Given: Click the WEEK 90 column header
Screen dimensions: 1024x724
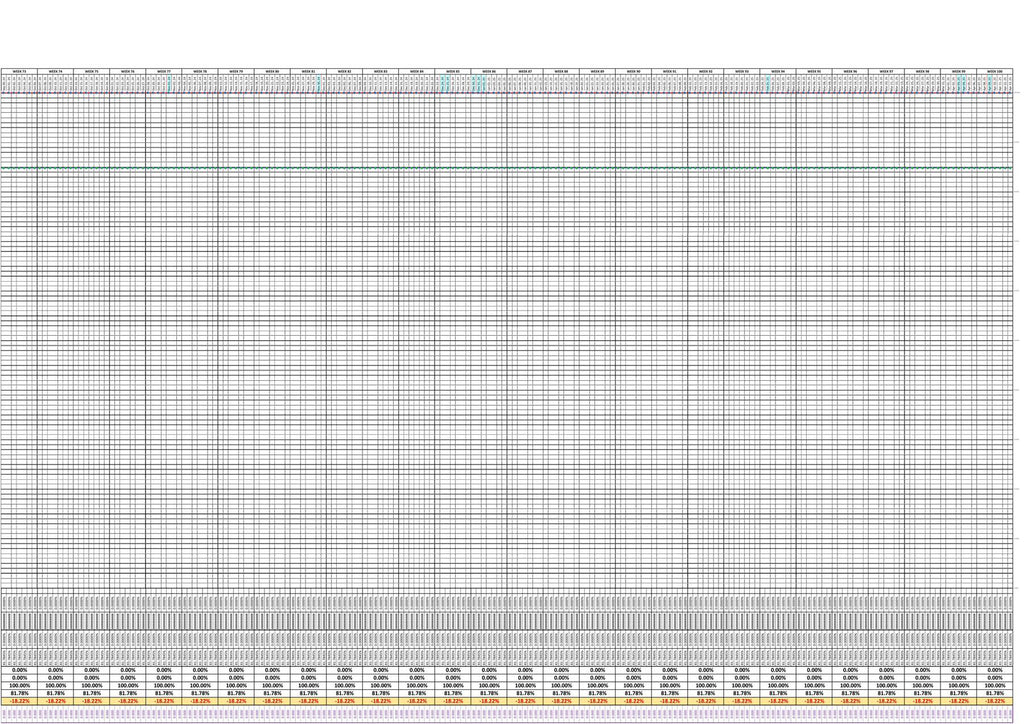Looking at the screenshot, I should tap(633, 71).
